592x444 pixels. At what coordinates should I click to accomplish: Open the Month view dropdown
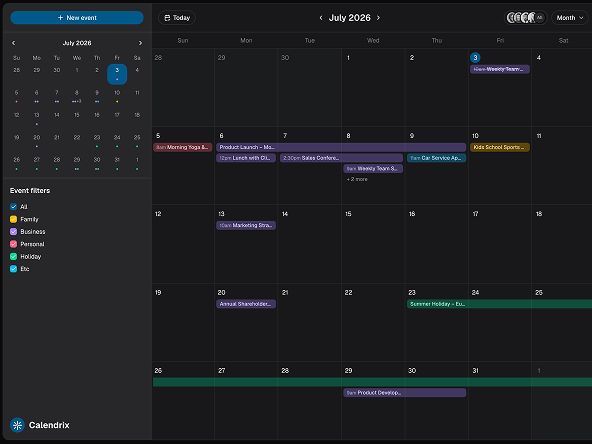[569, 18]
